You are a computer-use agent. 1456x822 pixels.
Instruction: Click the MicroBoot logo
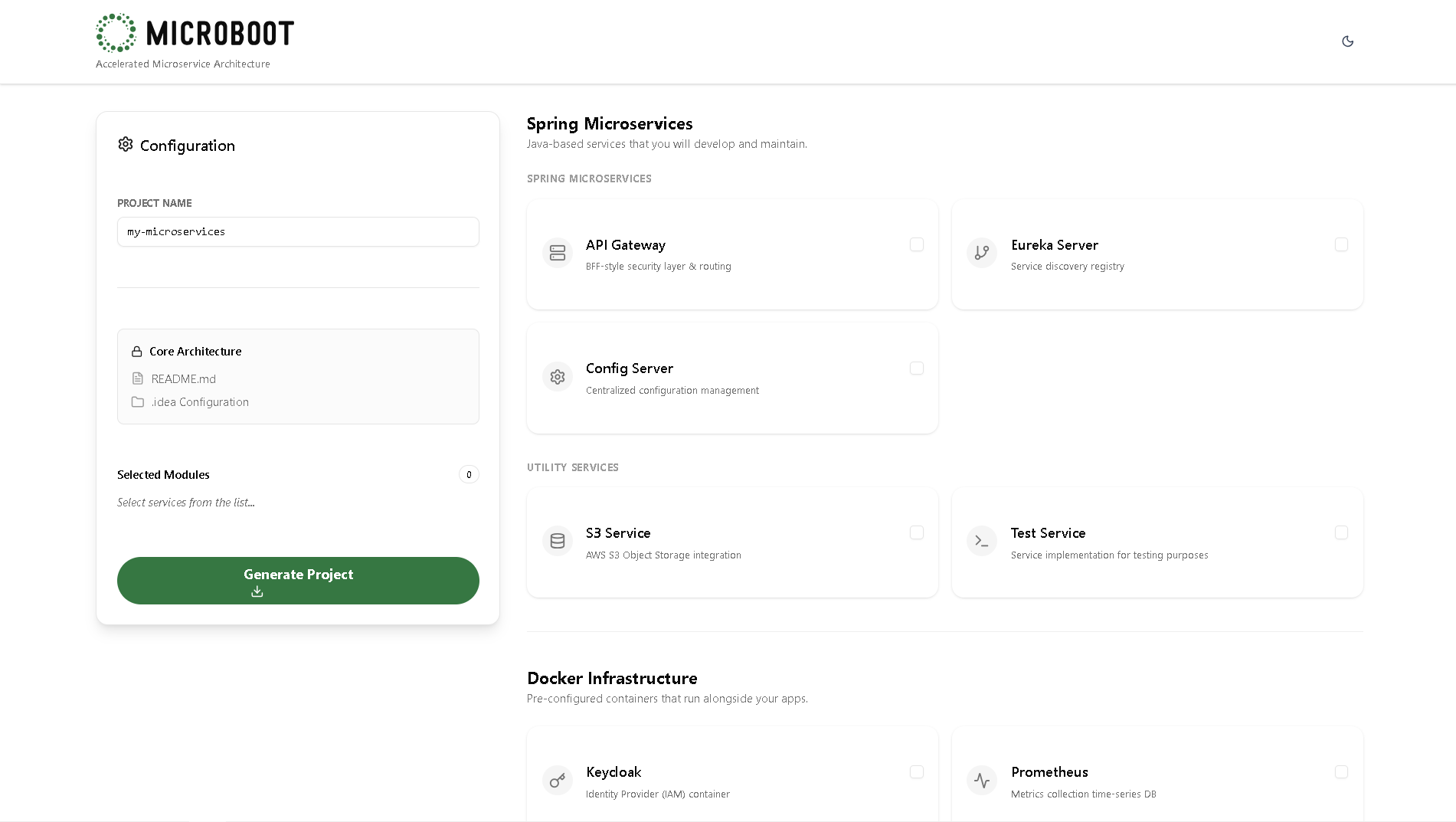click(x=195, y=33)
